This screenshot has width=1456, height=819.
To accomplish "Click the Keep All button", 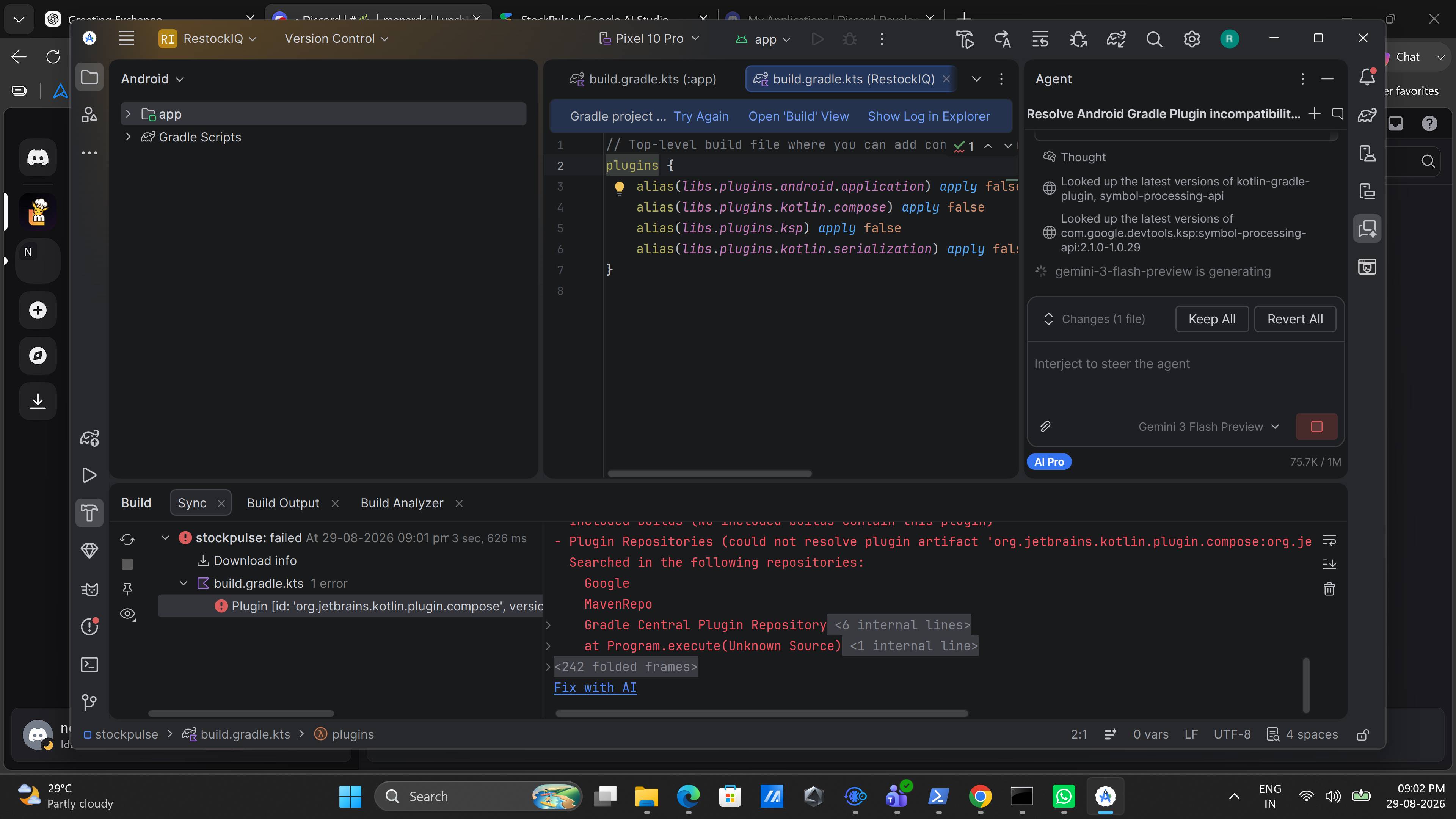I will (1212, 319).
